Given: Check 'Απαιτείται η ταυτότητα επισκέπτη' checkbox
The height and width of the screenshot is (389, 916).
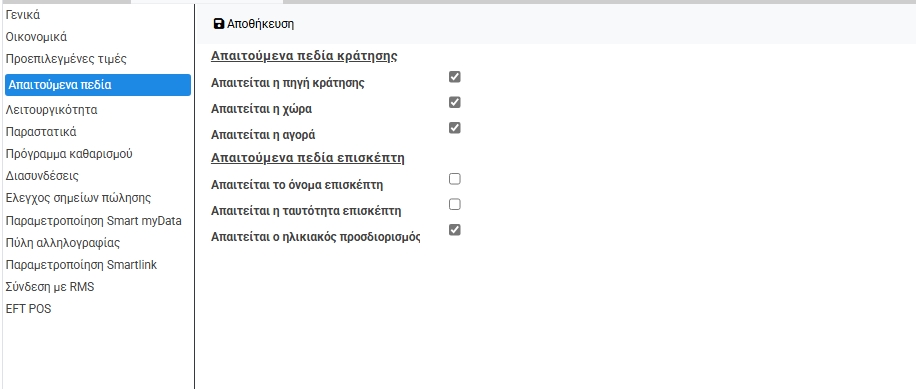Looking at the screenshot, I should pos(454,204).
